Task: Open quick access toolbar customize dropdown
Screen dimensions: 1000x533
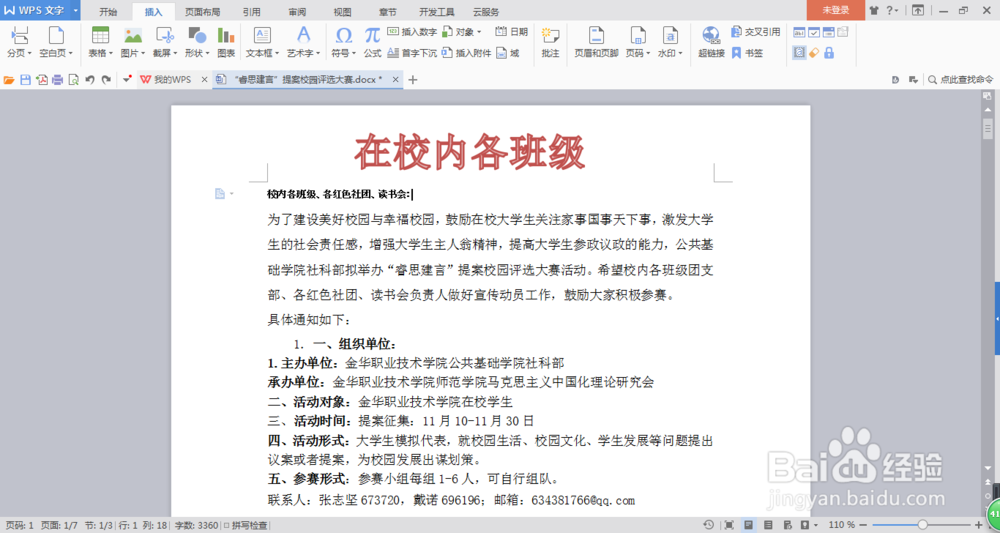Action: click(x=127, y=80)
